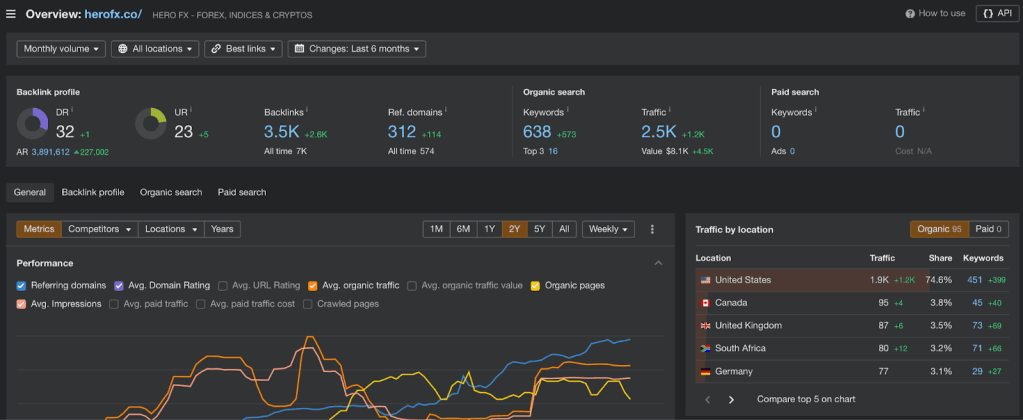
Task: Select the Metrics chart mode
Action: tap(39, 229)
